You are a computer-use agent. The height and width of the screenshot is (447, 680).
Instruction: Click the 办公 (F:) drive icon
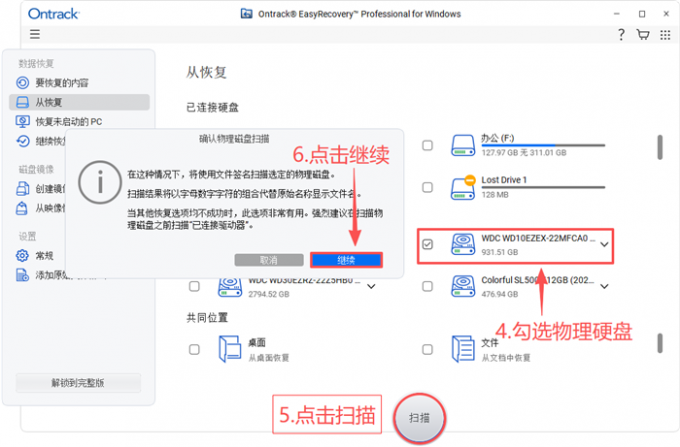pyautogui.click(x=463, y=145)
